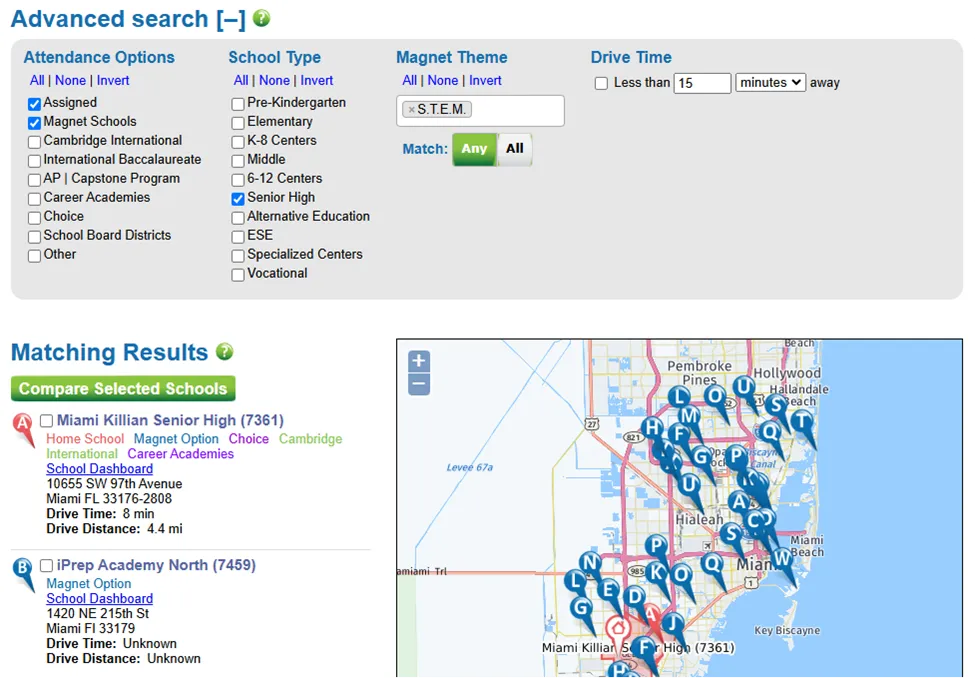This screenshot has height=679, width=979.
Task: Click the red home marker on map
Action: [618, 629]
